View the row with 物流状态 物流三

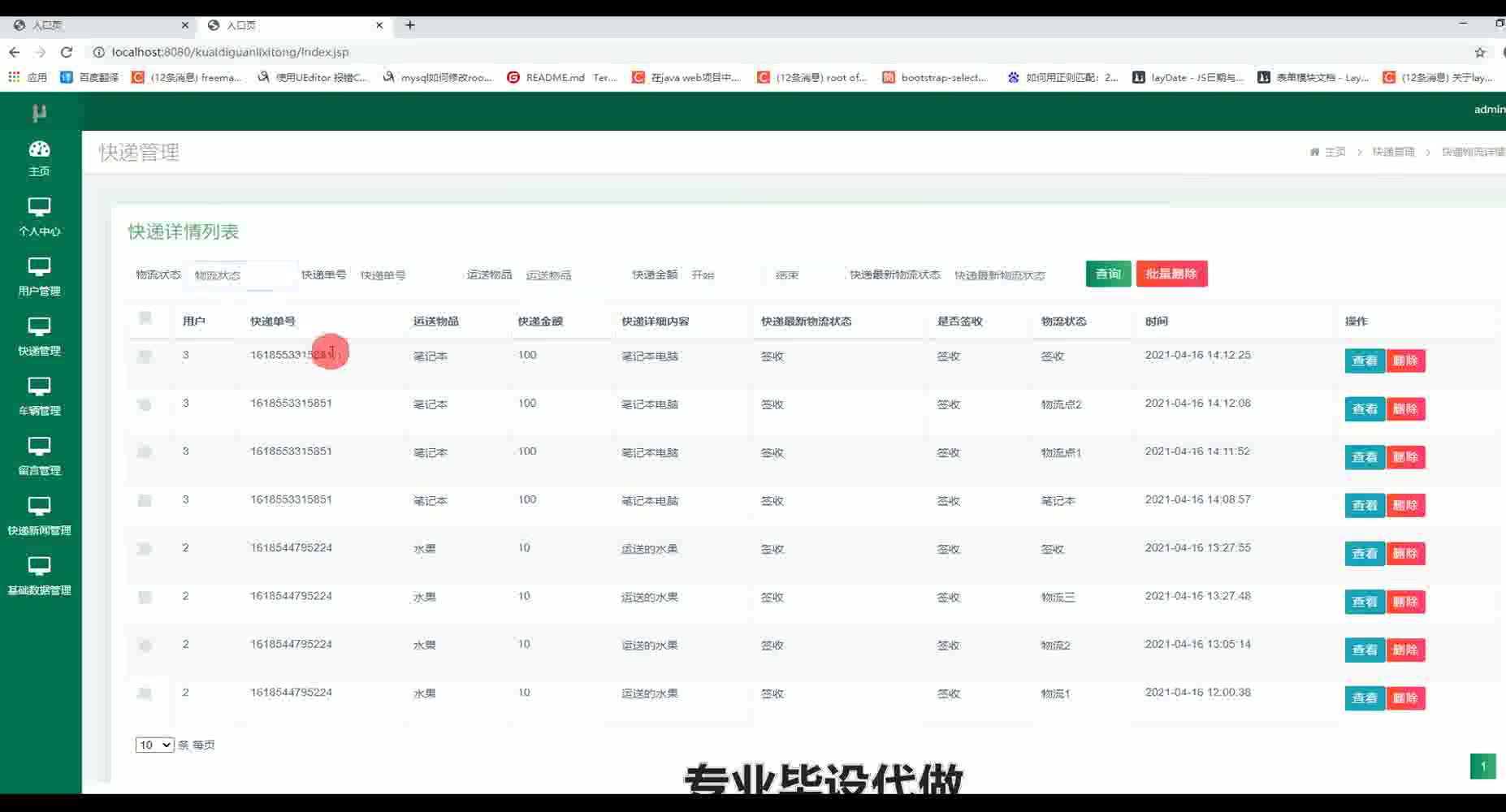tap(1365, 602)
